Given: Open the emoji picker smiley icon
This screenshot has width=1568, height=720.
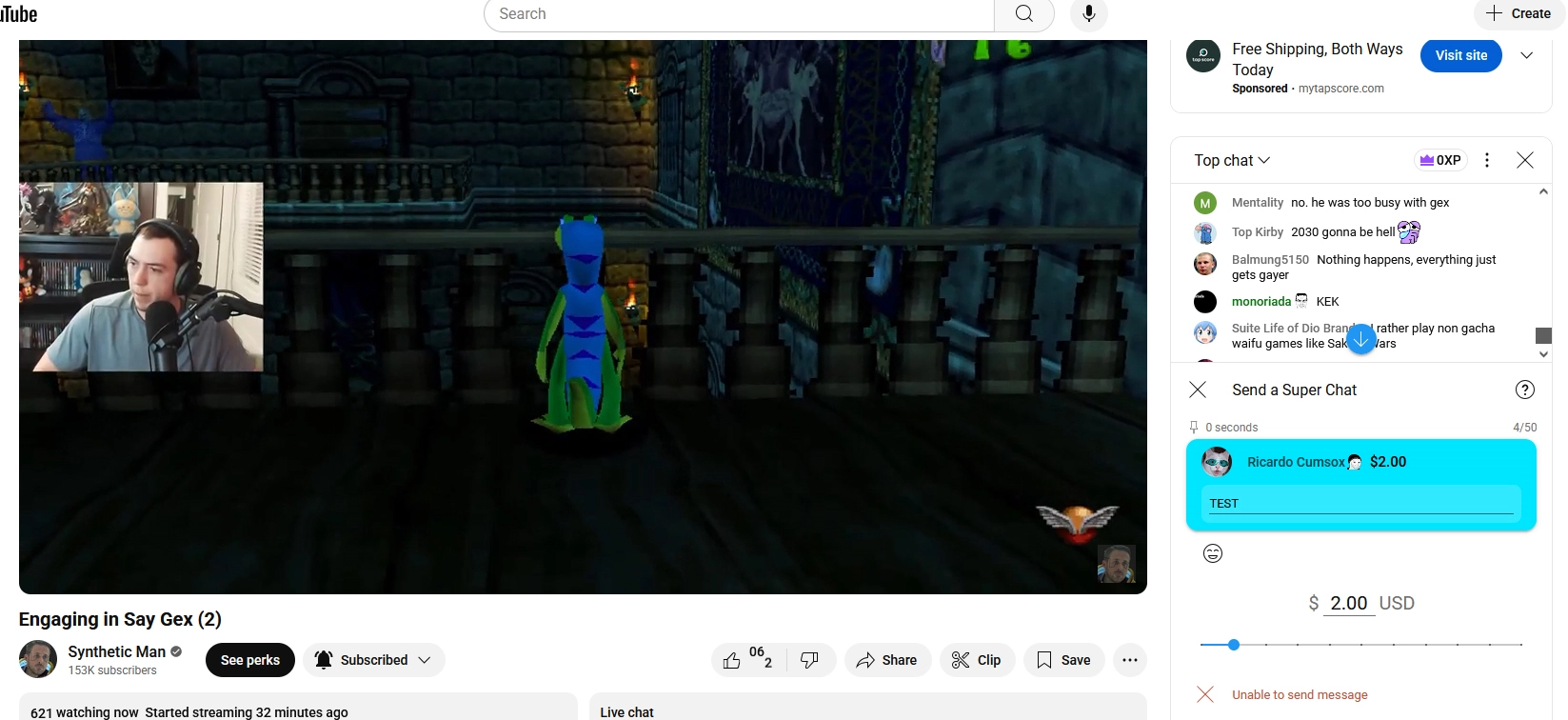Looking at the screenshot, I should click(1213, 553).
